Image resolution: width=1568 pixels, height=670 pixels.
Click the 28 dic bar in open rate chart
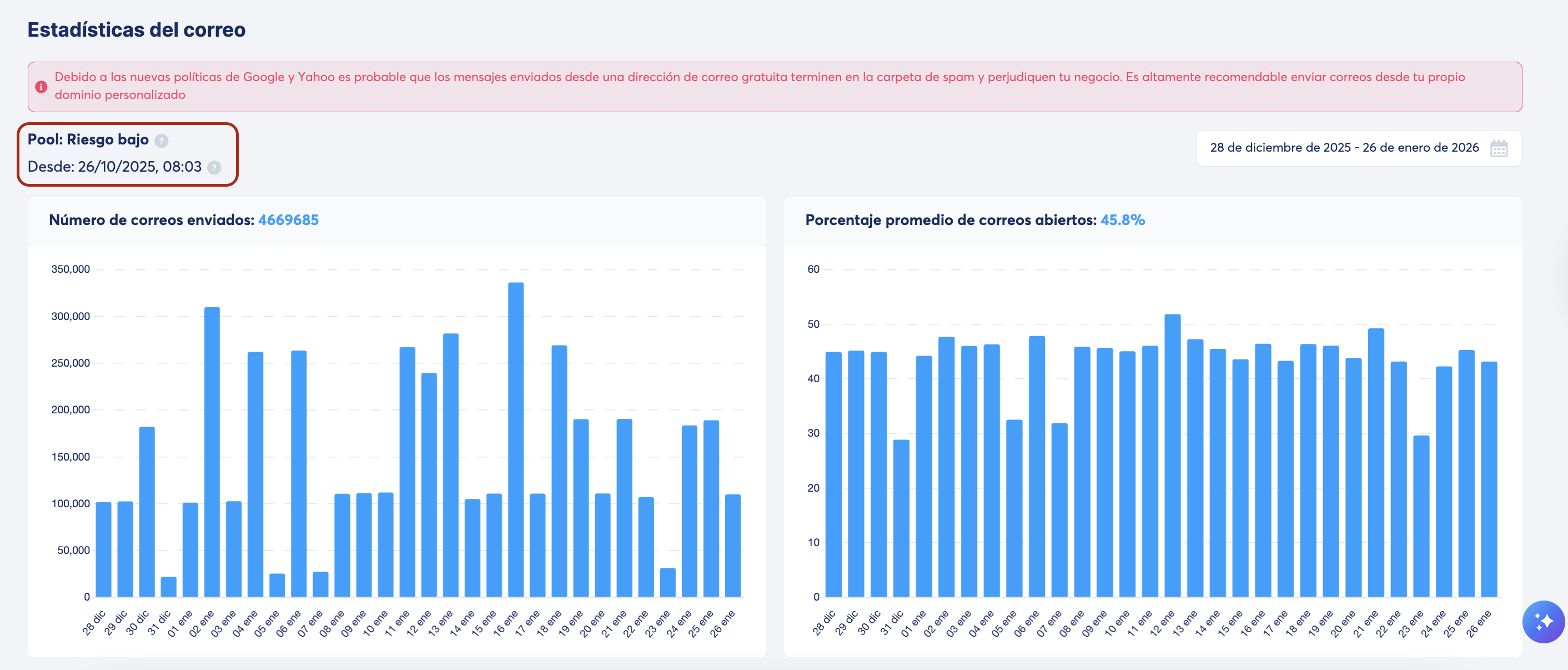pos(833,474)
